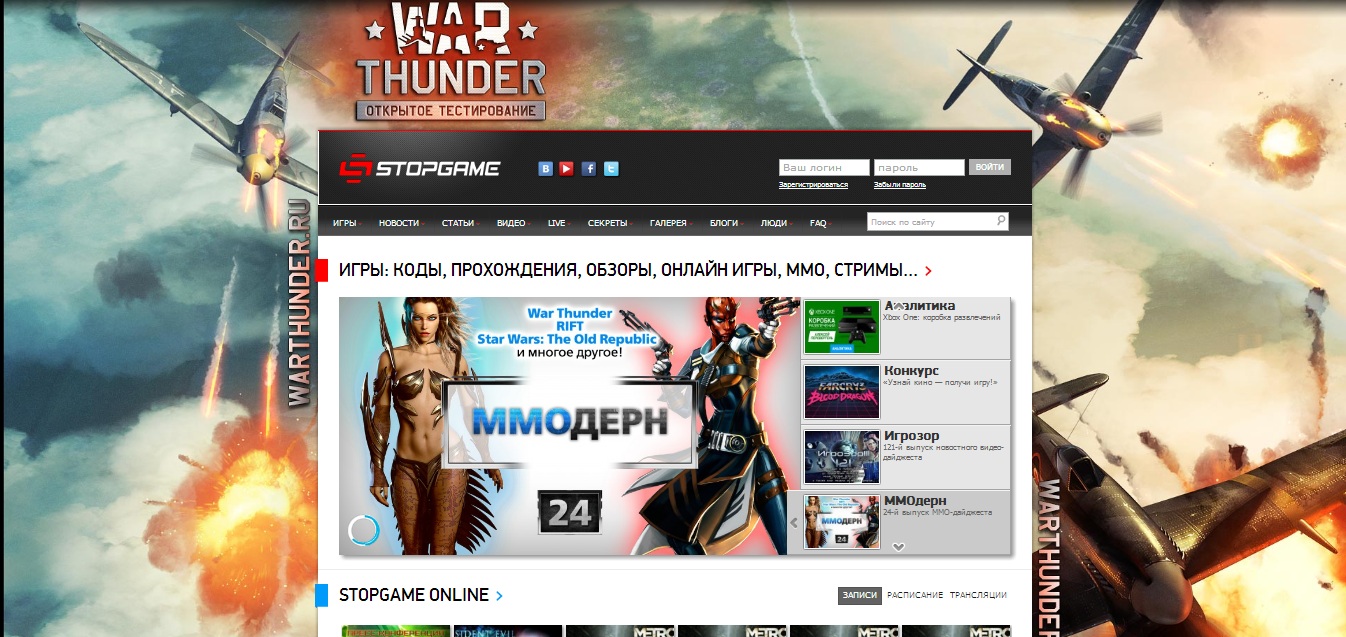Open the Far Cry Blood Dragon 'Конкурс' thumbnail
The width and height of the screenshot is (1346, 637).
[841, 391]
